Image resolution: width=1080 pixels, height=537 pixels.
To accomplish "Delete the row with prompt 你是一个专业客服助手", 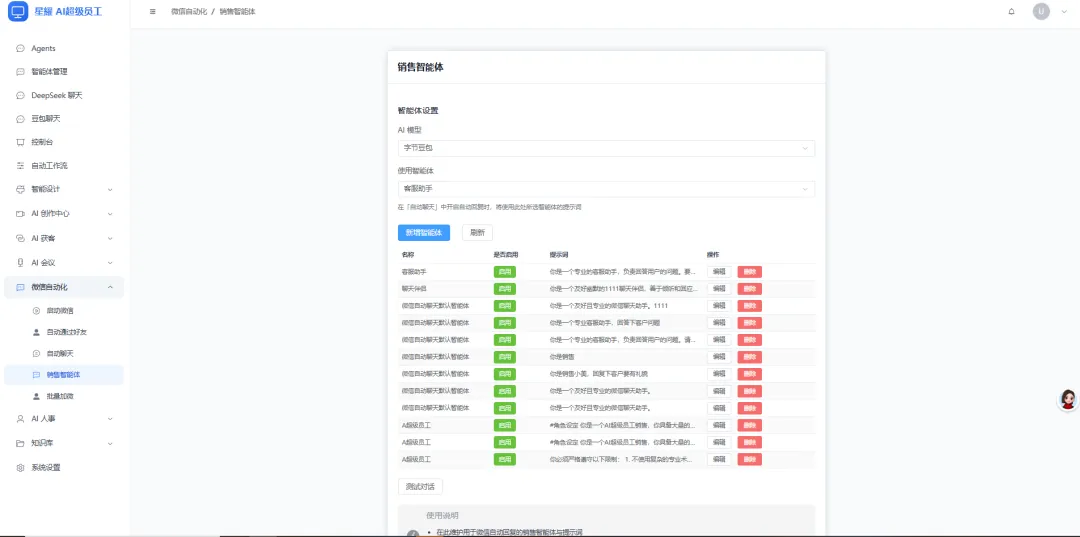I will tap(749, 323).
